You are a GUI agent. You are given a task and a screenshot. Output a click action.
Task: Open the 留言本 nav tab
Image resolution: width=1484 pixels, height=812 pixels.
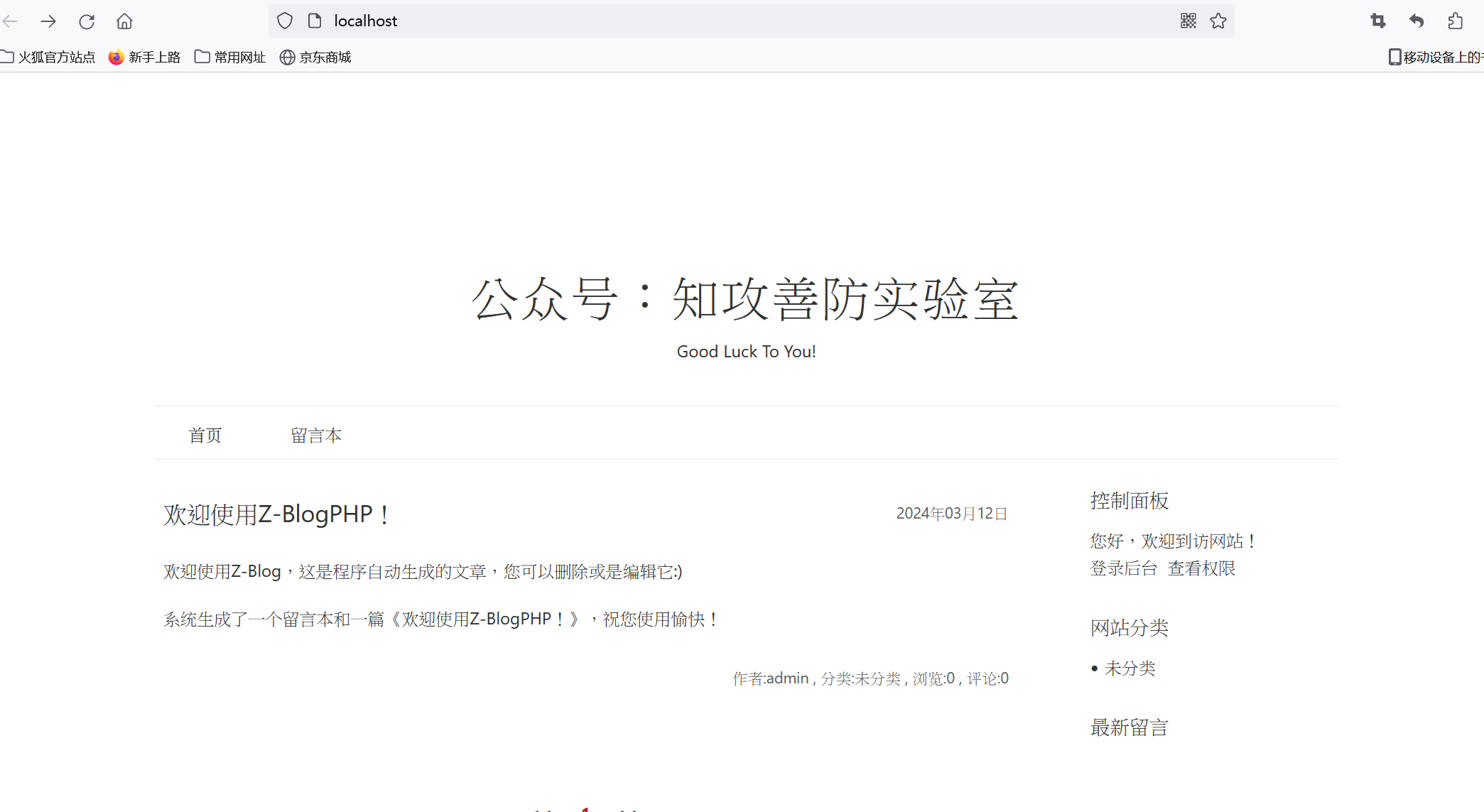pyautogui.click(x=316, y=435)
